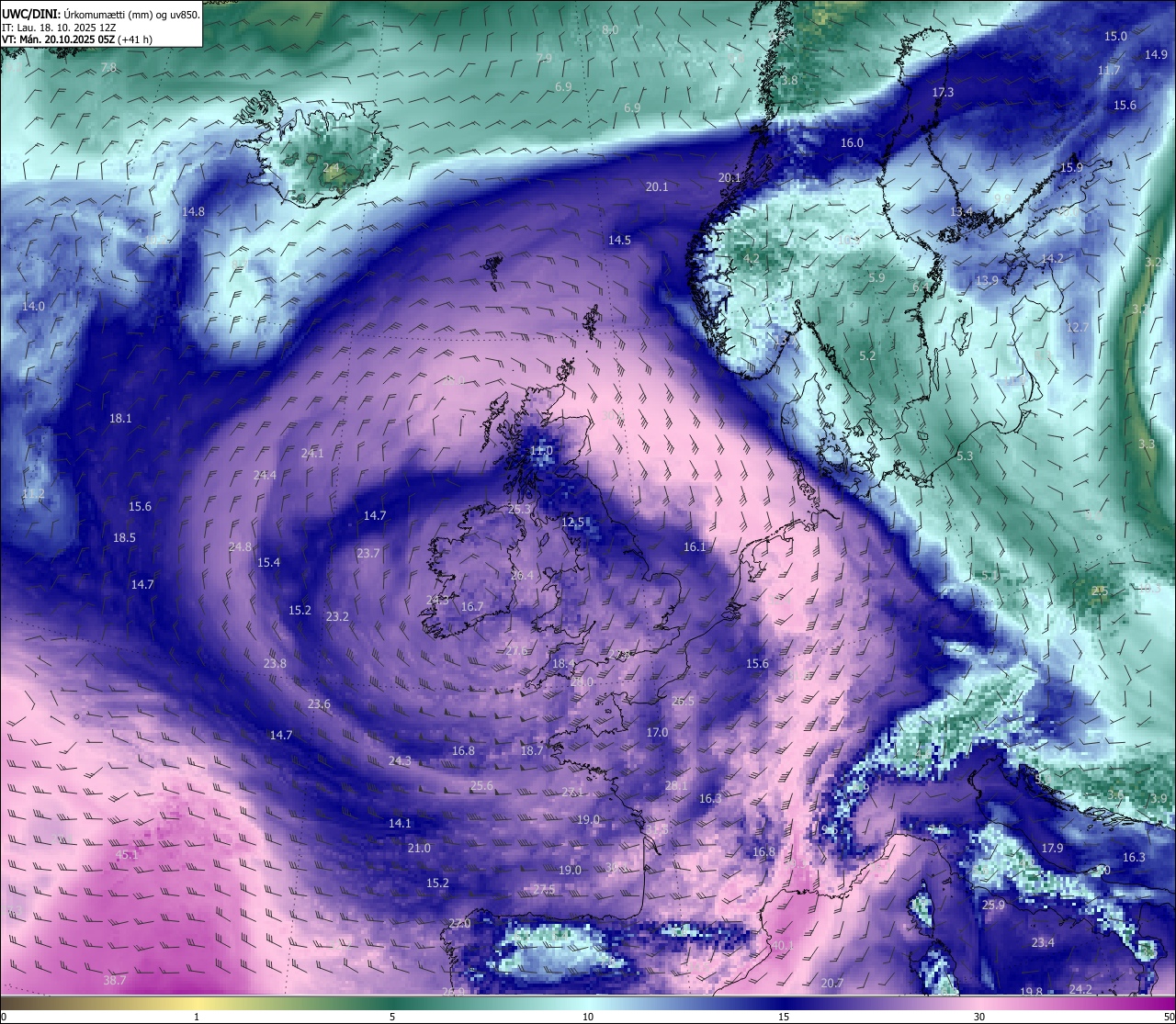Click the 12.5 value over northern England
The image size is (1176, 1024).
(572, 523)
